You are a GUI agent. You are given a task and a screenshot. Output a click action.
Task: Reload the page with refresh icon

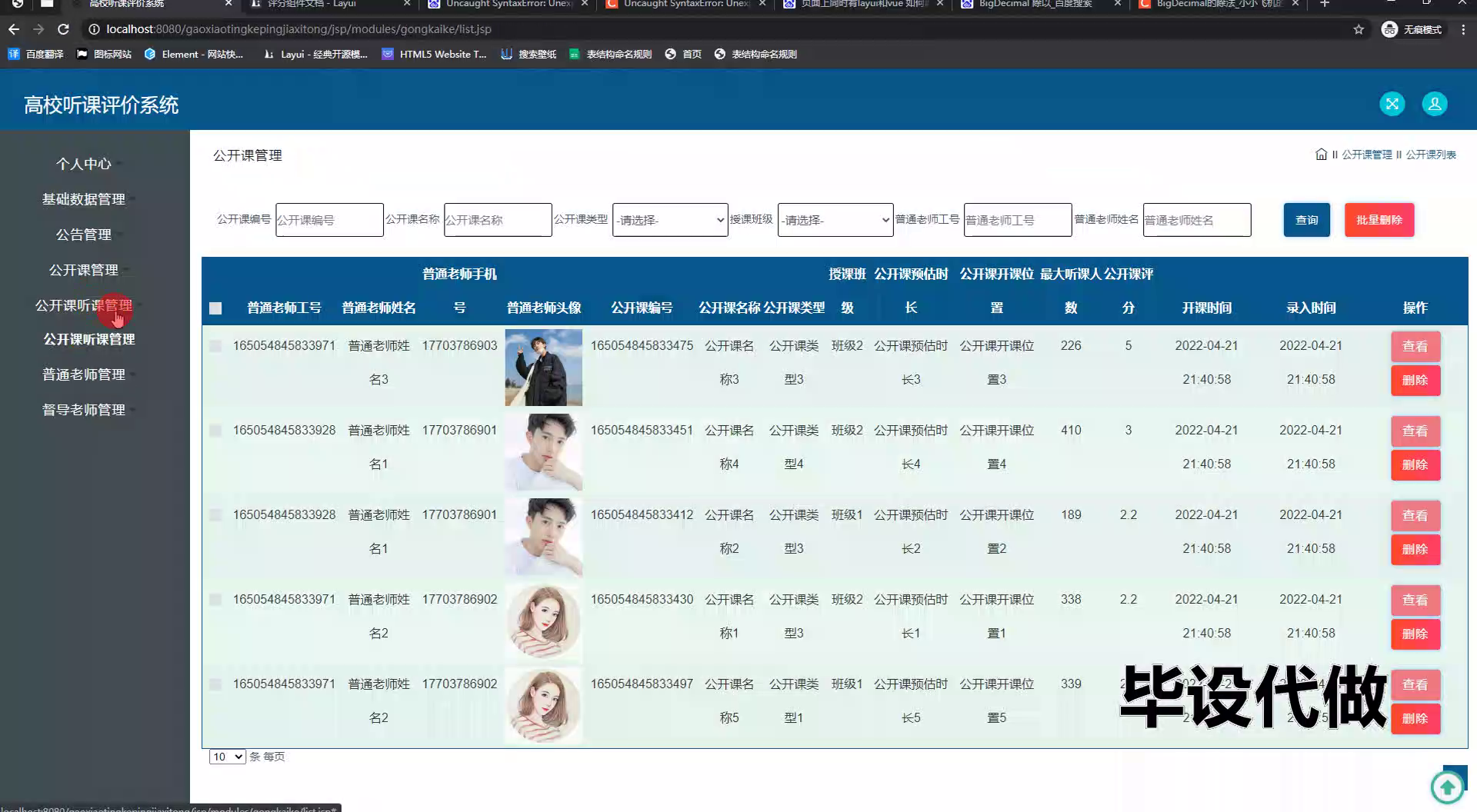pos(64,29)
